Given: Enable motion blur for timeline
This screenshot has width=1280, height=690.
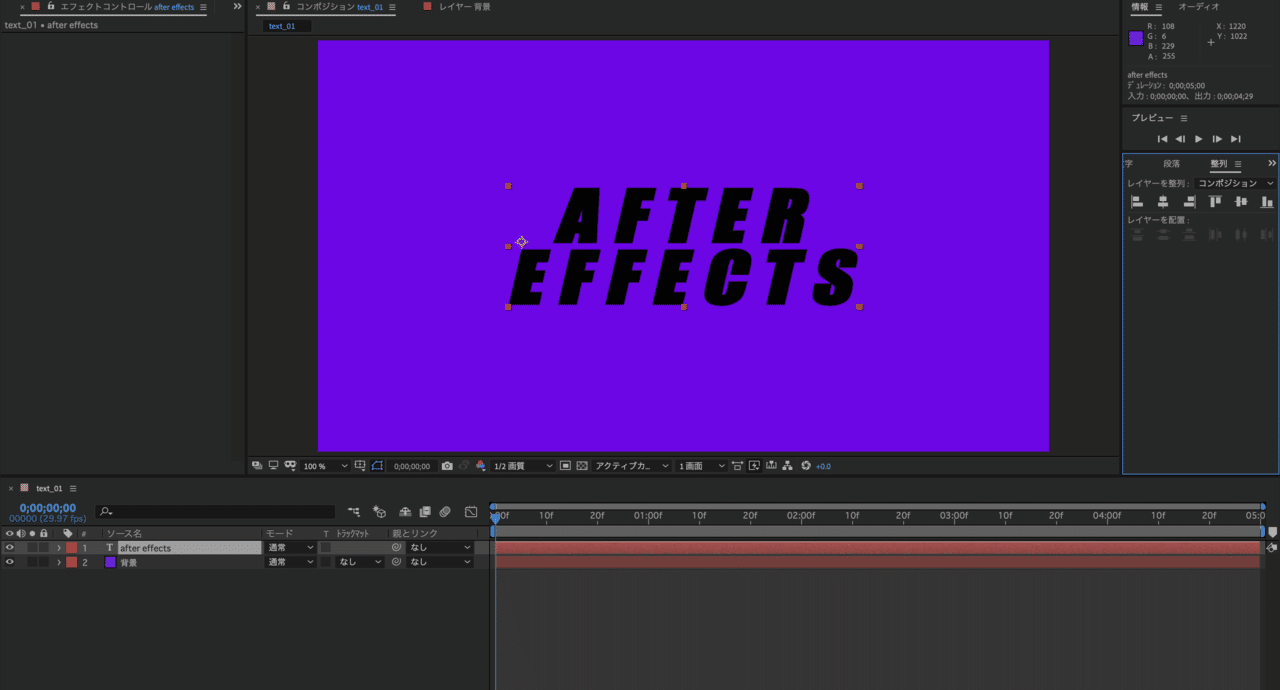Looking at the screenshot, I should pyautogui.click(x=445, y=512).
